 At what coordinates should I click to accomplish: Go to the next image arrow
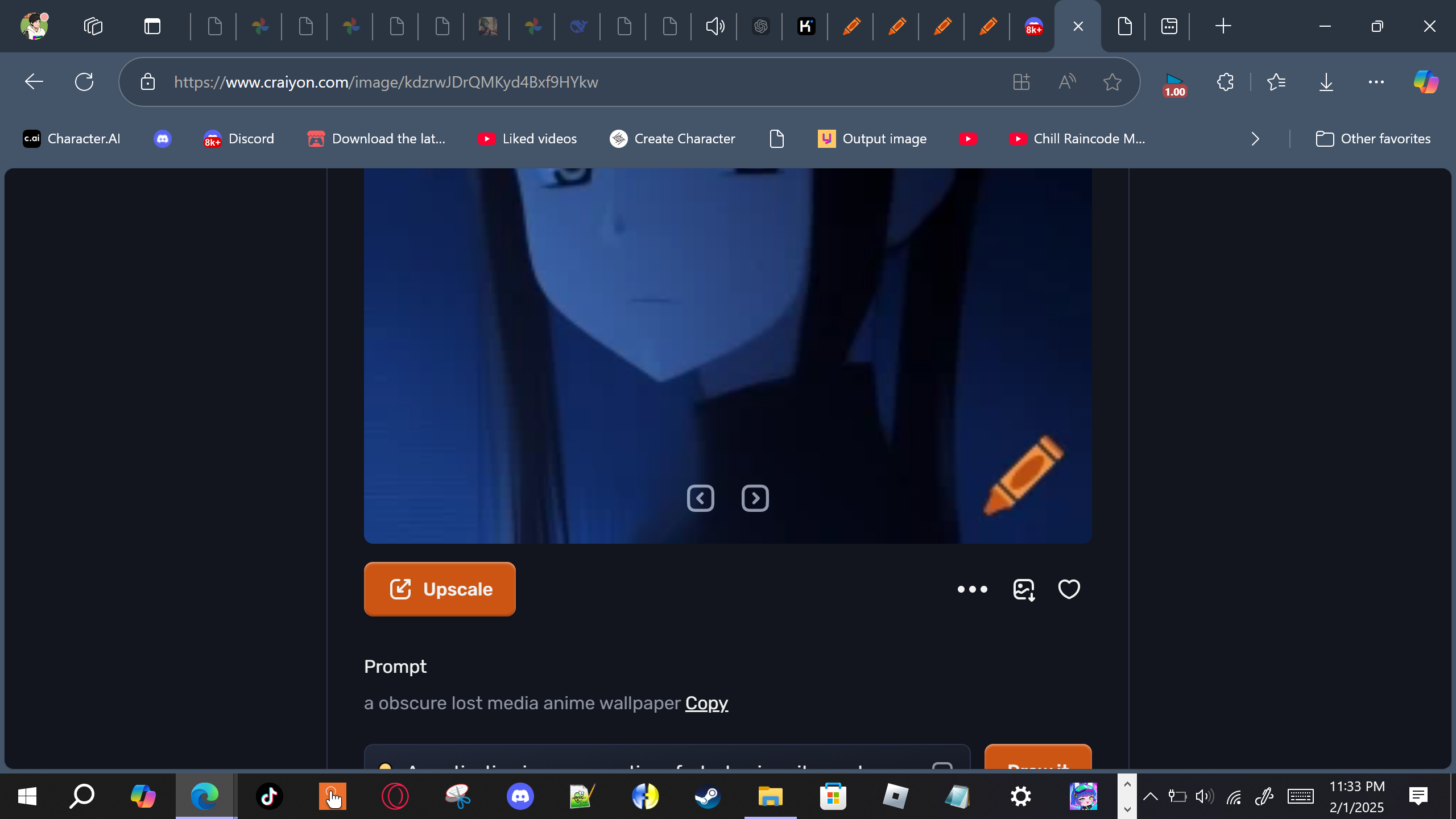[x=755, y=498]
